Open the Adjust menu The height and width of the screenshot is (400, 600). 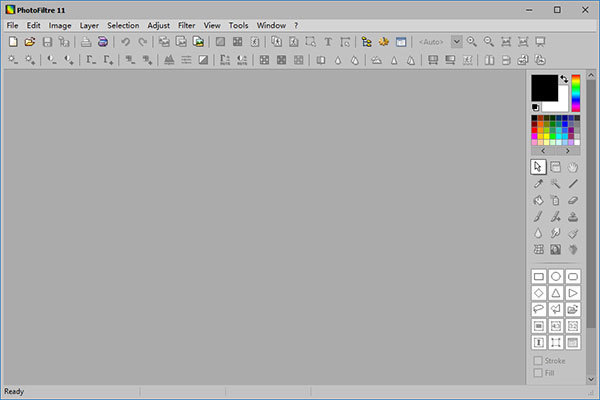158,26
